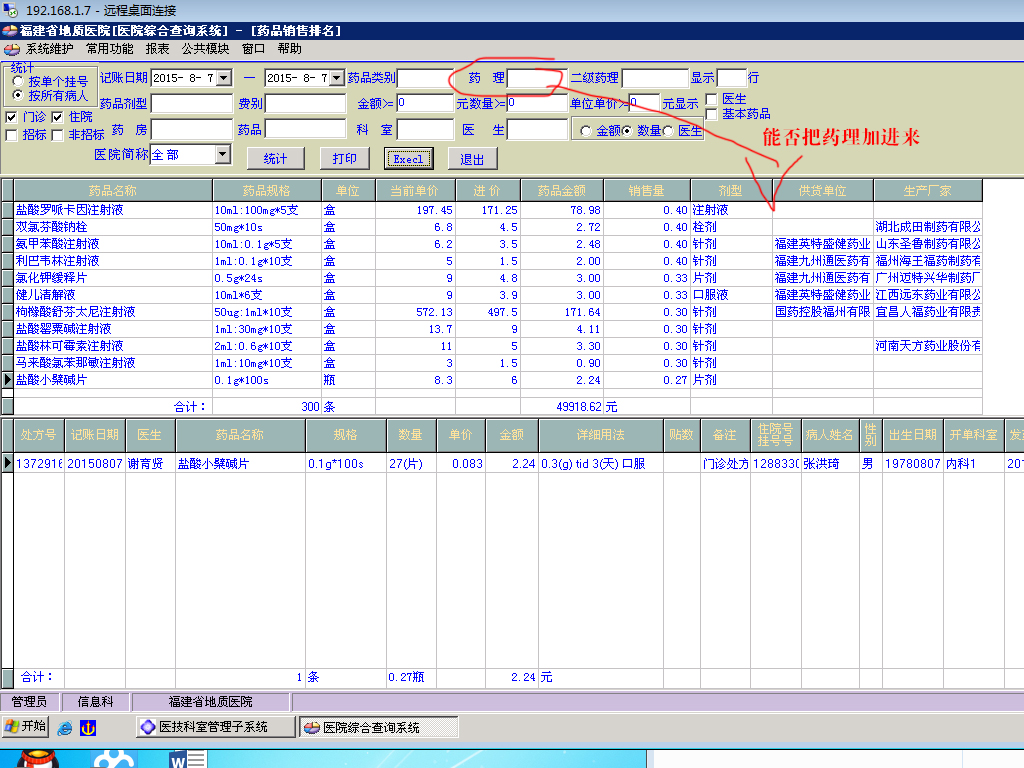Click the 药品剂型 input field
Image resolution: width=1024 pixels, height=768 pixels.
click(192, 104)
